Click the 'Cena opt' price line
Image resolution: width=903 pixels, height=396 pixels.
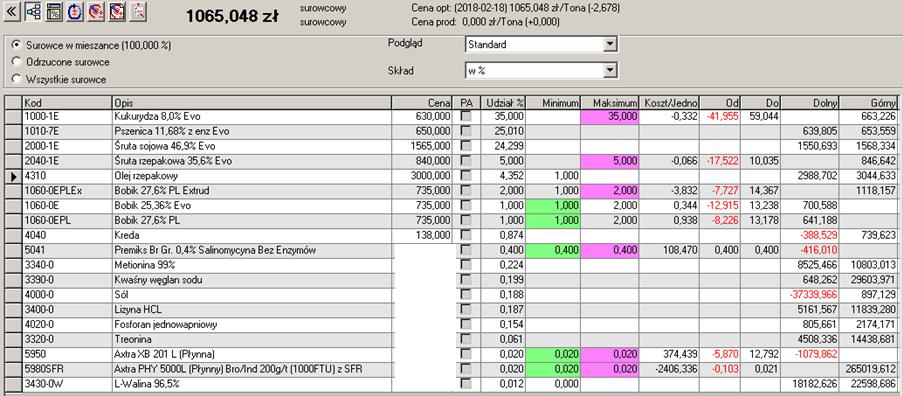point(516,9)
